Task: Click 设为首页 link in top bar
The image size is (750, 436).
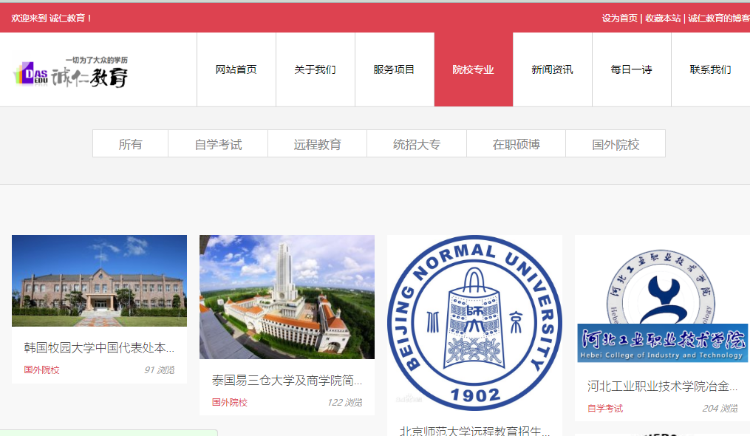Action: click(619, 18)
